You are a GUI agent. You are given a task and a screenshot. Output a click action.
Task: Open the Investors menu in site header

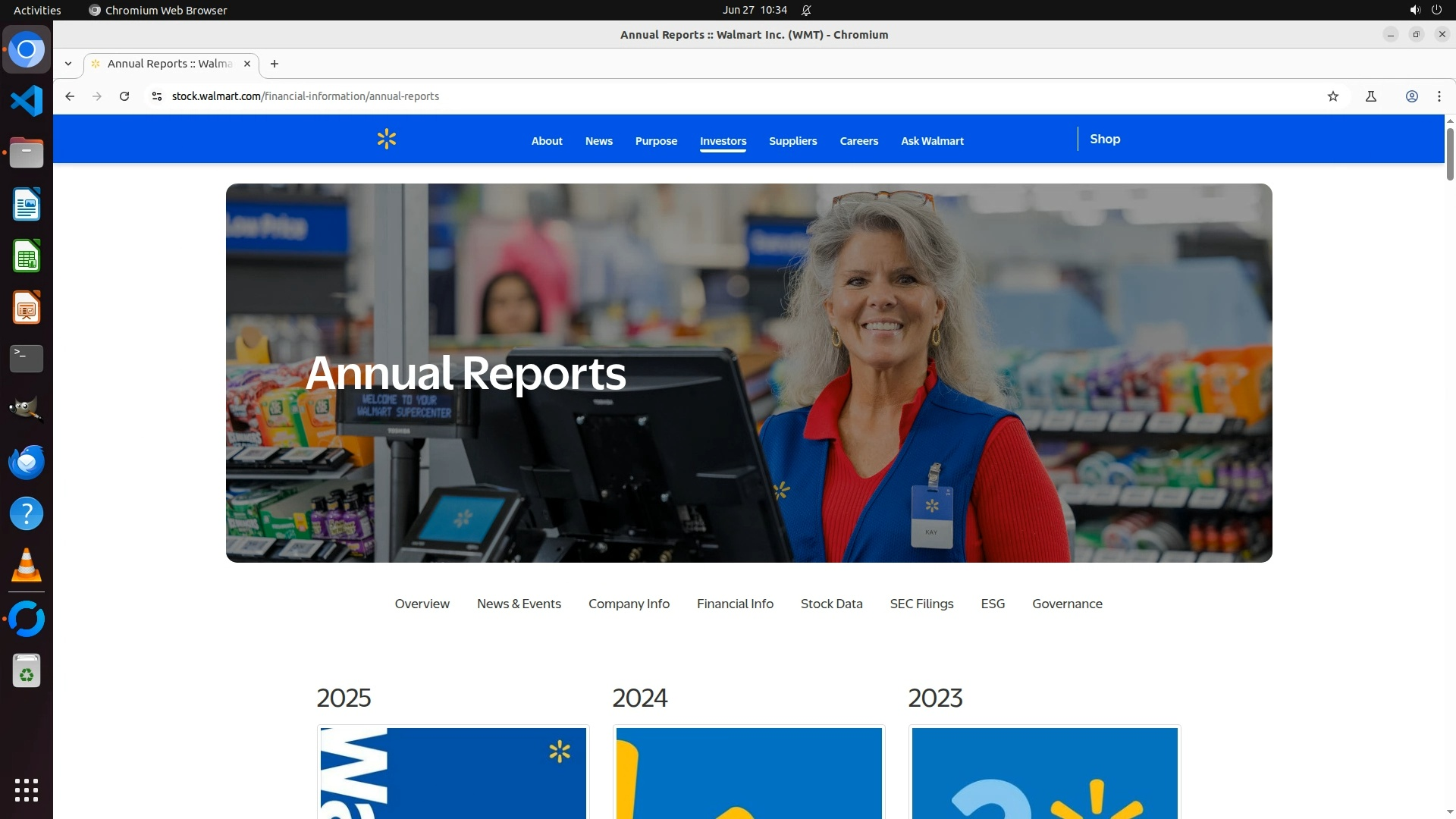[x=723, y=141]
